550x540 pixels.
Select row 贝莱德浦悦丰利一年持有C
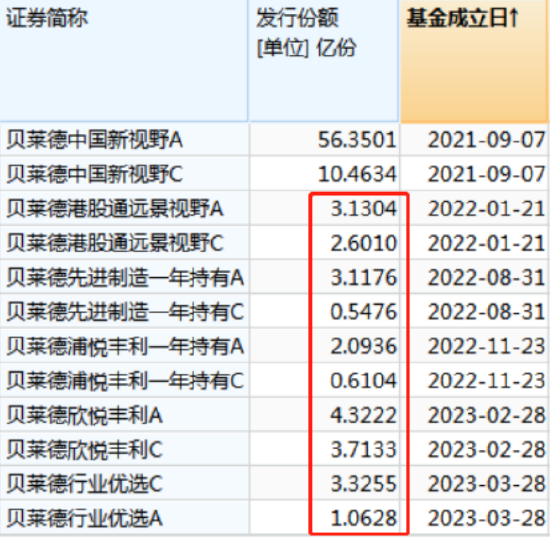(x=275, y=380)
